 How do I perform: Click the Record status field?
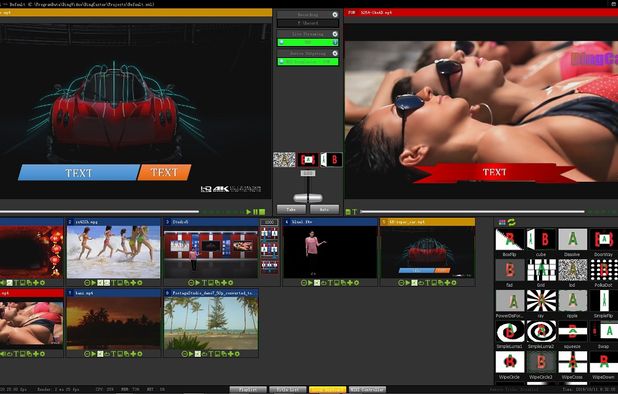click(x=308, y=23)
